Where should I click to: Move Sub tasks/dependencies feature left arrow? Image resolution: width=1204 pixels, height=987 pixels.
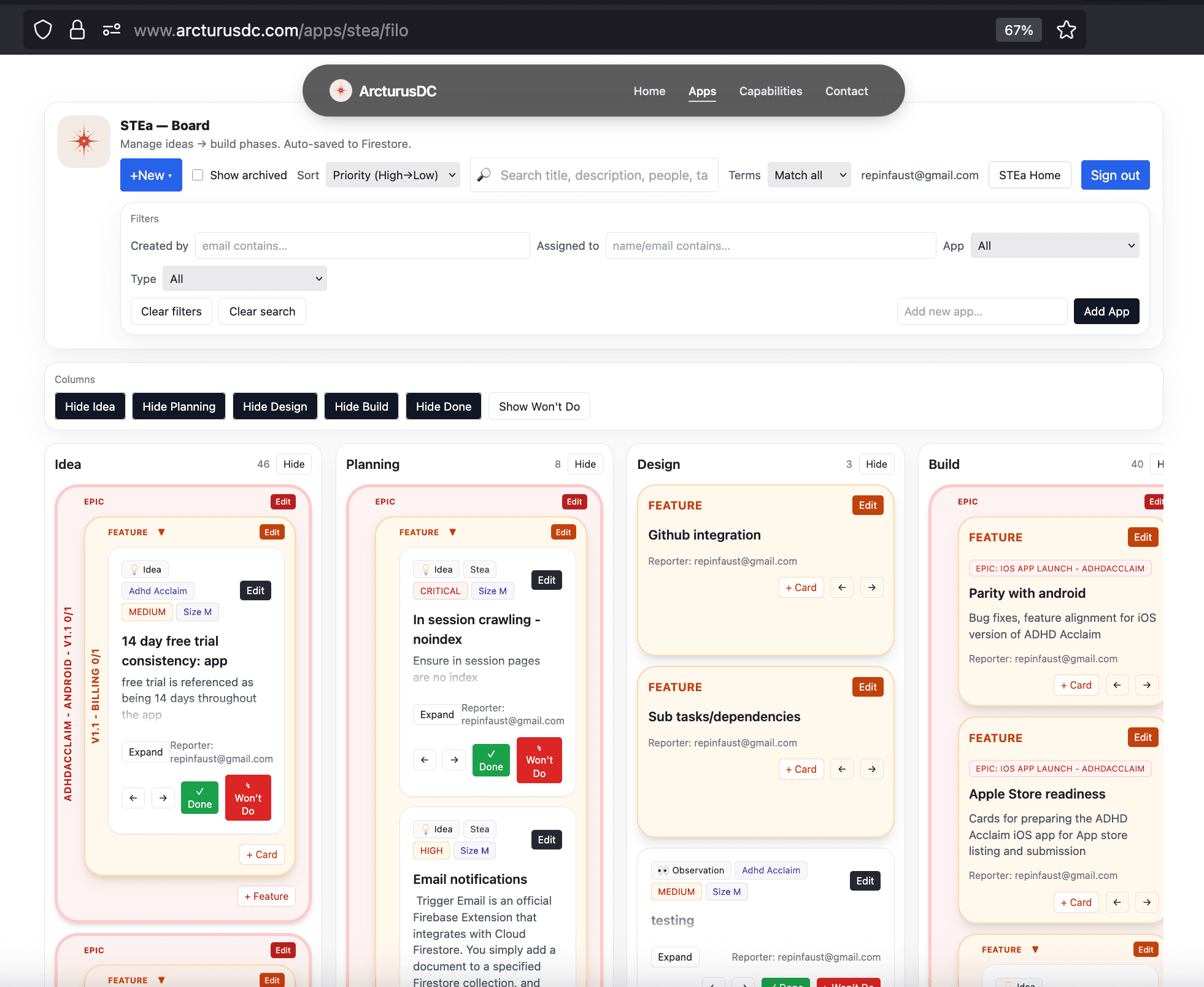841,769
